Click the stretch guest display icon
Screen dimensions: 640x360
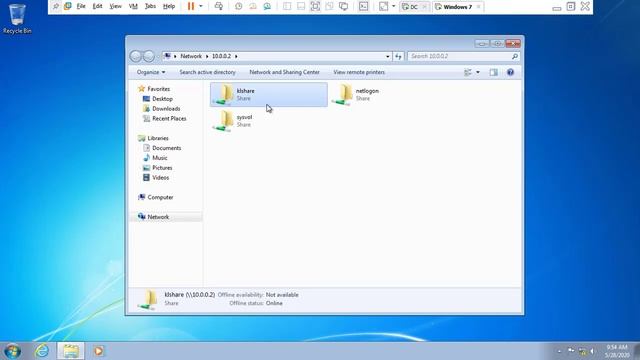[x=383, y=6]
